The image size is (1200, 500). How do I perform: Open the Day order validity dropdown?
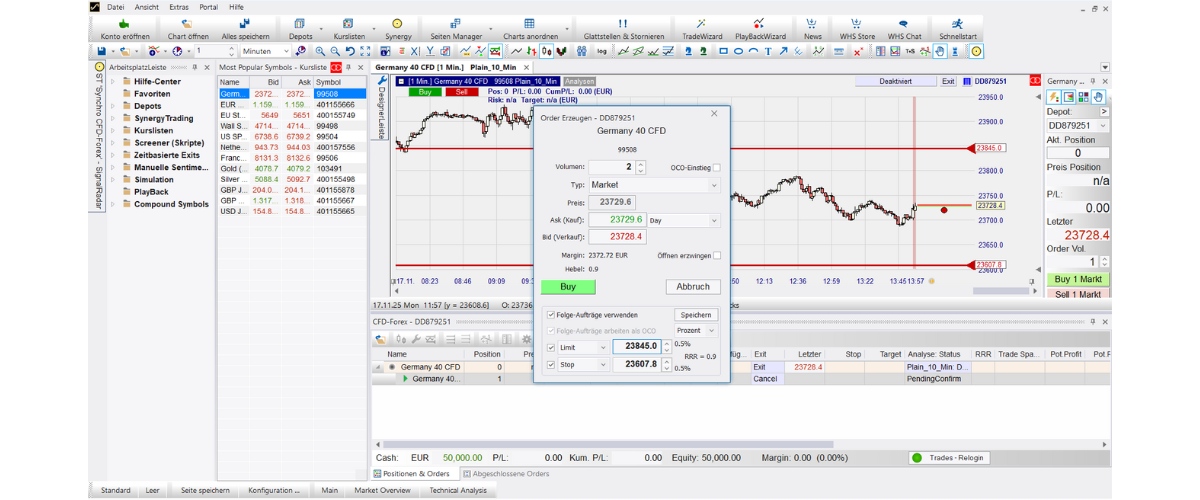[683, 220]
